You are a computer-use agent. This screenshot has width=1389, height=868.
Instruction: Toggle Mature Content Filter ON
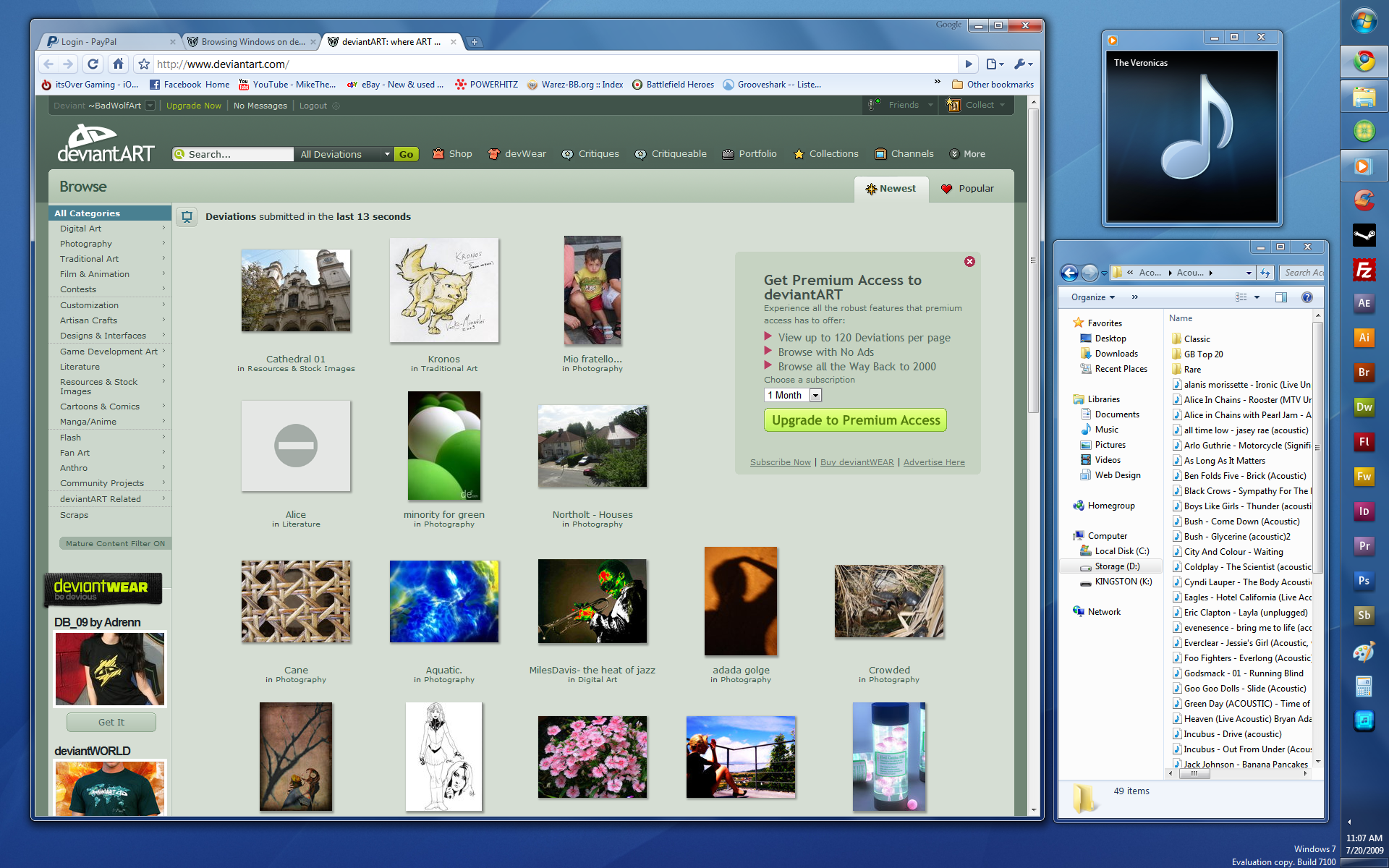click(x=115, y=544)
